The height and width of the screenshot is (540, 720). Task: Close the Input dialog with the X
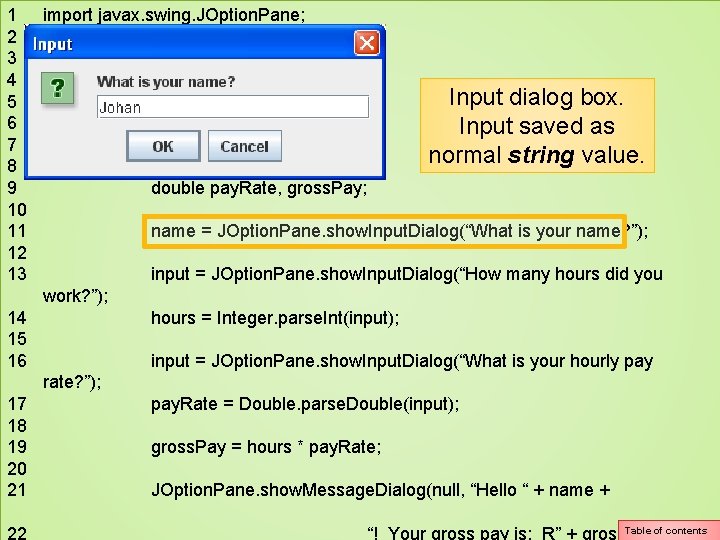pos(366,43)
